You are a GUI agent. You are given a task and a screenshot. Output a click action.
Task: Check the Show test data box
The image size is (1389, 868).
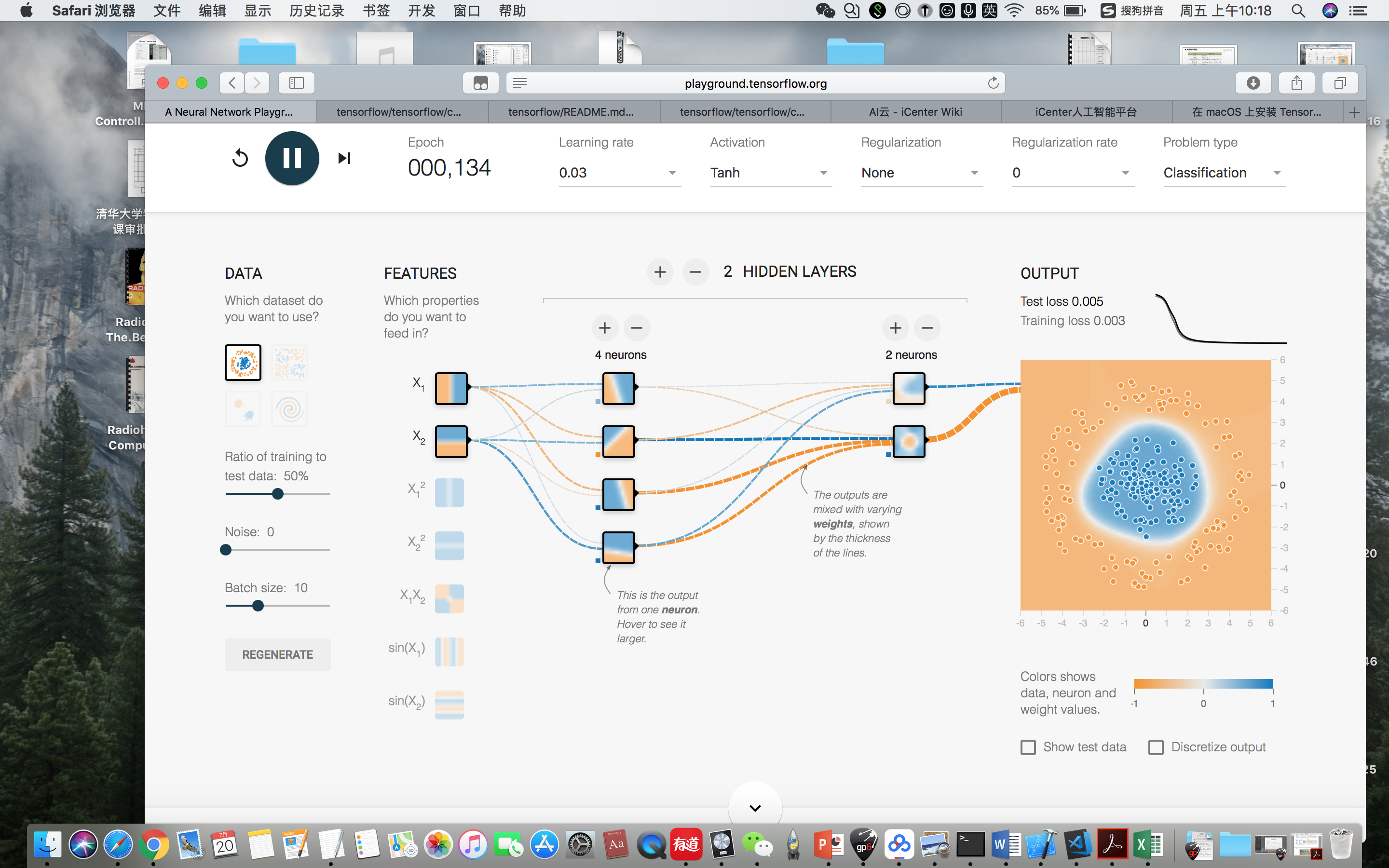1028,747
